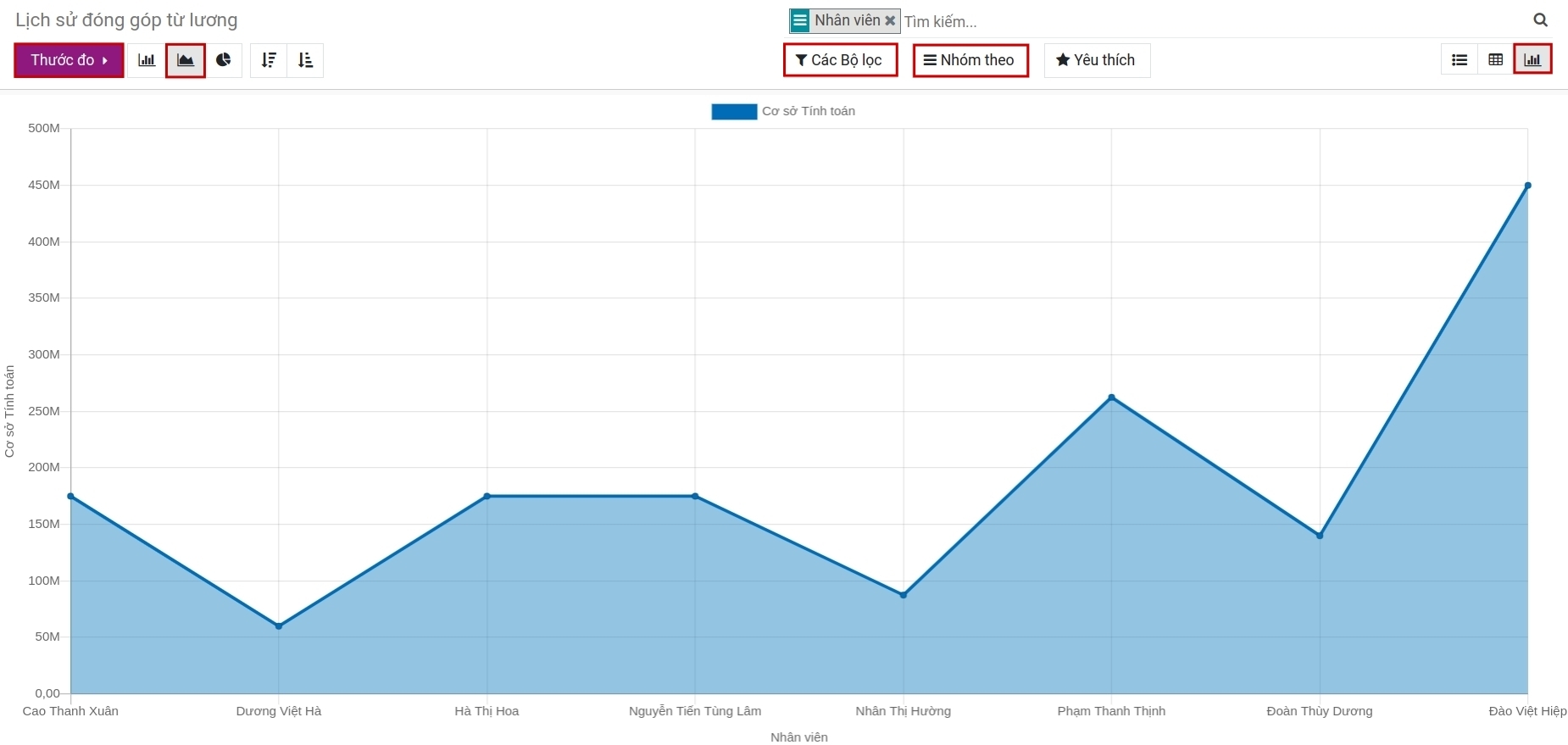Click the Phạm Thanh Thịnh data point
The width and height of the screenshot is (1568, 745).
[x=1111, y=398]
